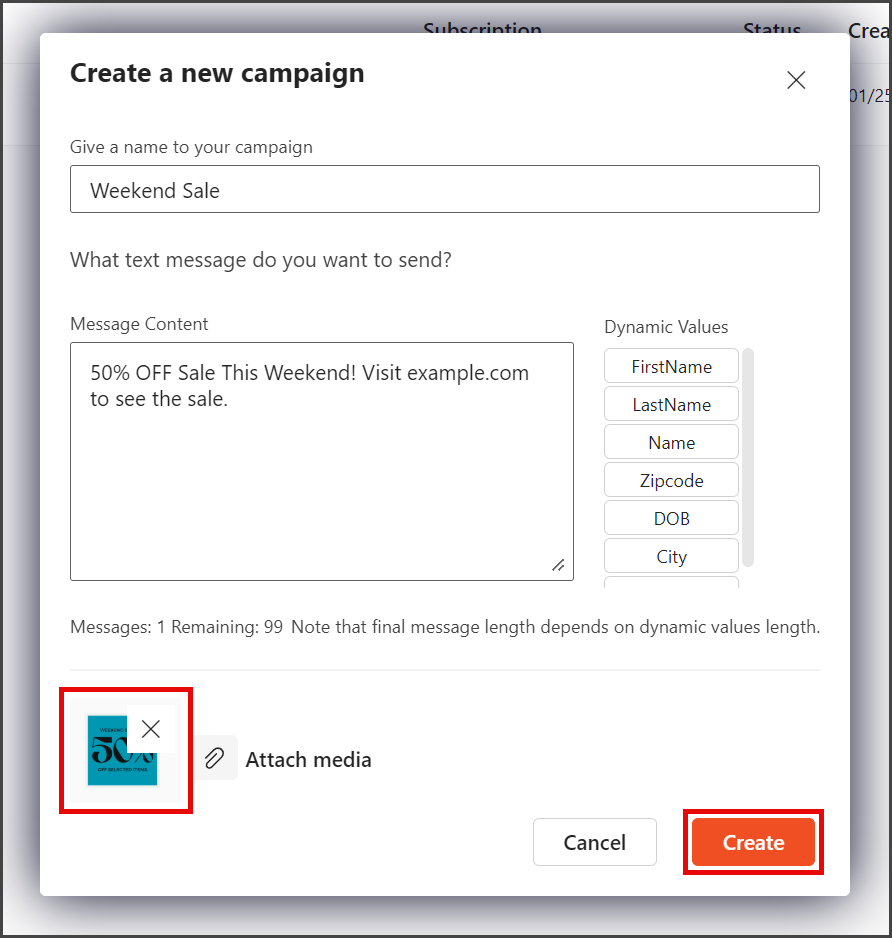892x938 pixels.
Task: Insert the Name dynamic value
Action: [671, 442]
